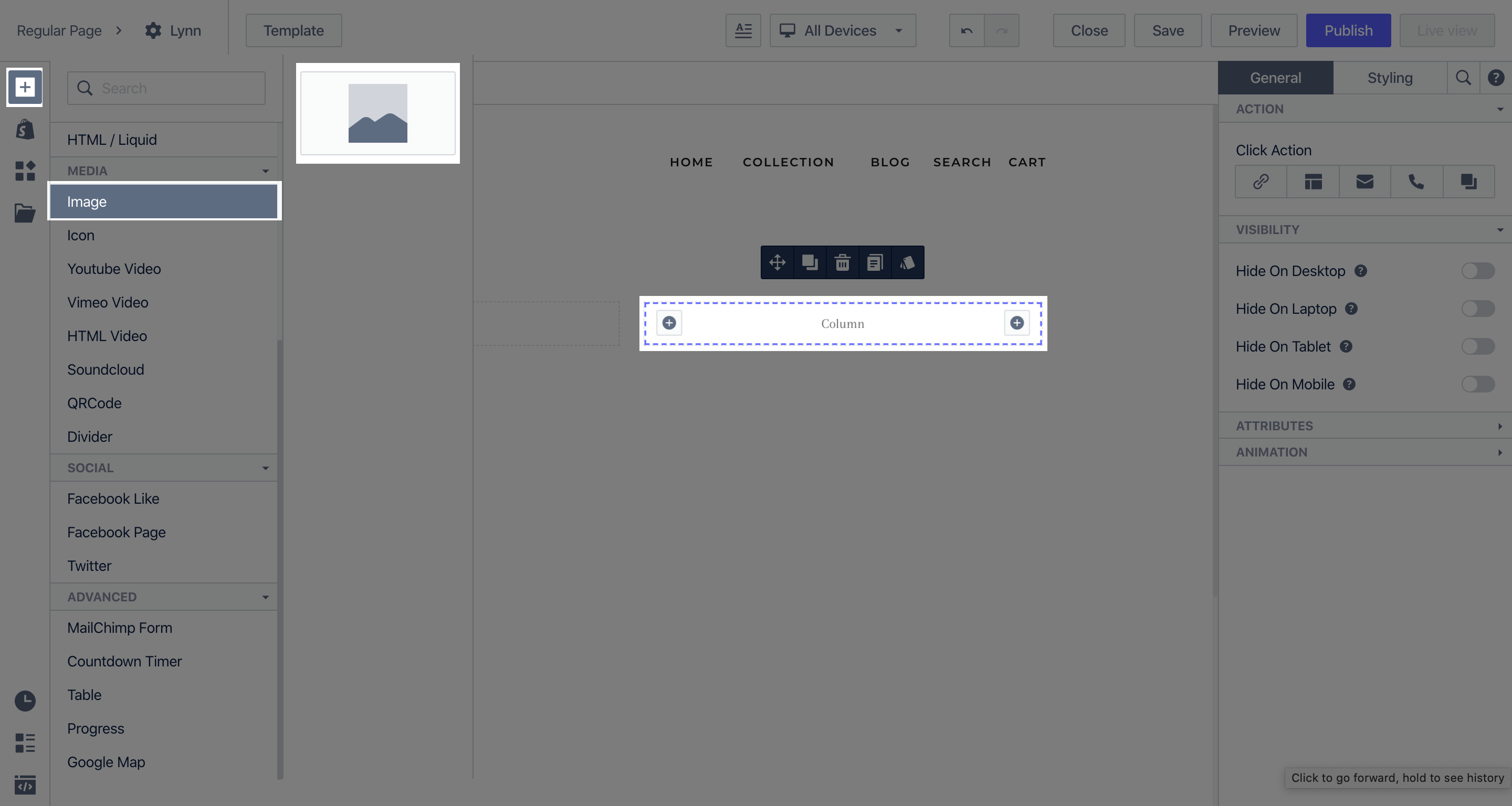Click the elements Search field
Viewport: 1512px width, 806px height.
point(166,88)
